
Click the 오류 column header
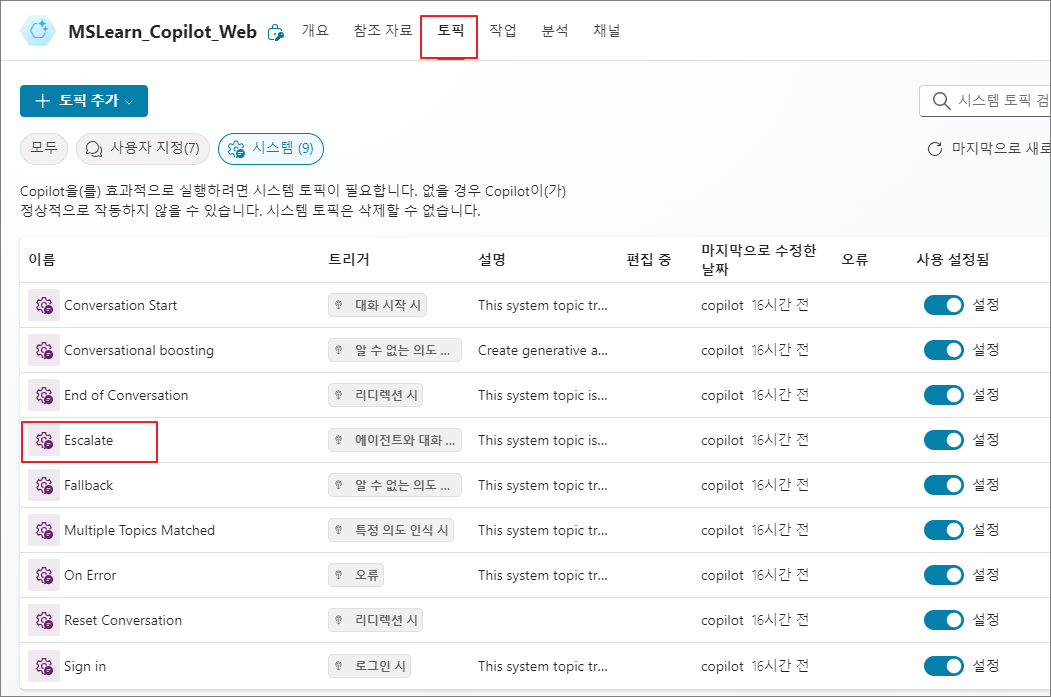click(855, 259)
